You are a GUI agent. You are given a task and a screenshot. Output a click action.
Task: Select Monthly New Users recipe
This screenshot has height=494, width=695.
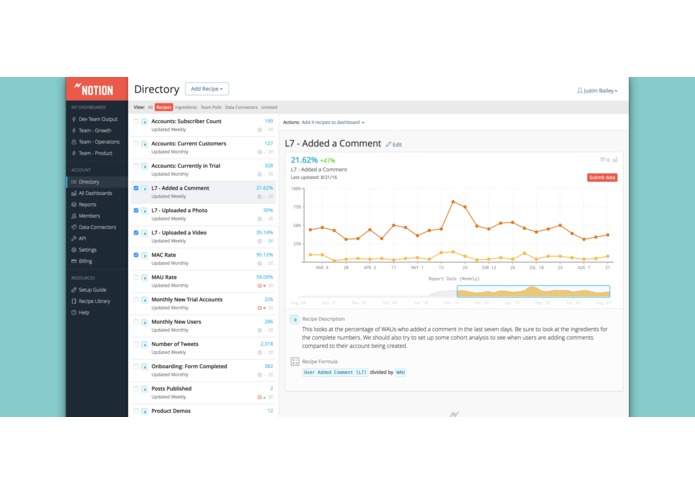pyautogui.click(x=203, y=326)
